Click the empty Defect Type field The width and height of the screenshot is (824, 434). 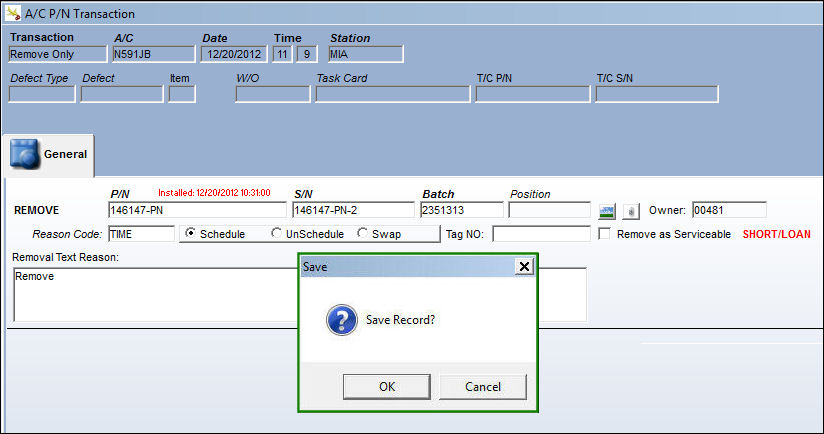coord(42,94)
